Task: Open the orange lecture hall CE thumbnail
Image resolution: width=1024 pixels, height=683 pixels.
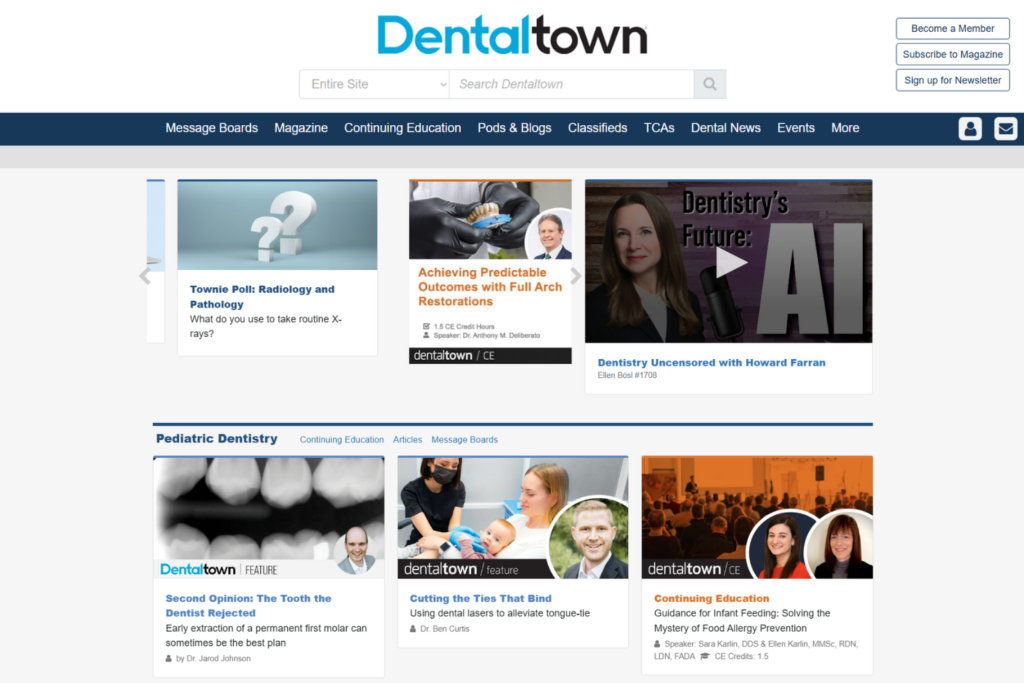Action: (x=758, y=517)
